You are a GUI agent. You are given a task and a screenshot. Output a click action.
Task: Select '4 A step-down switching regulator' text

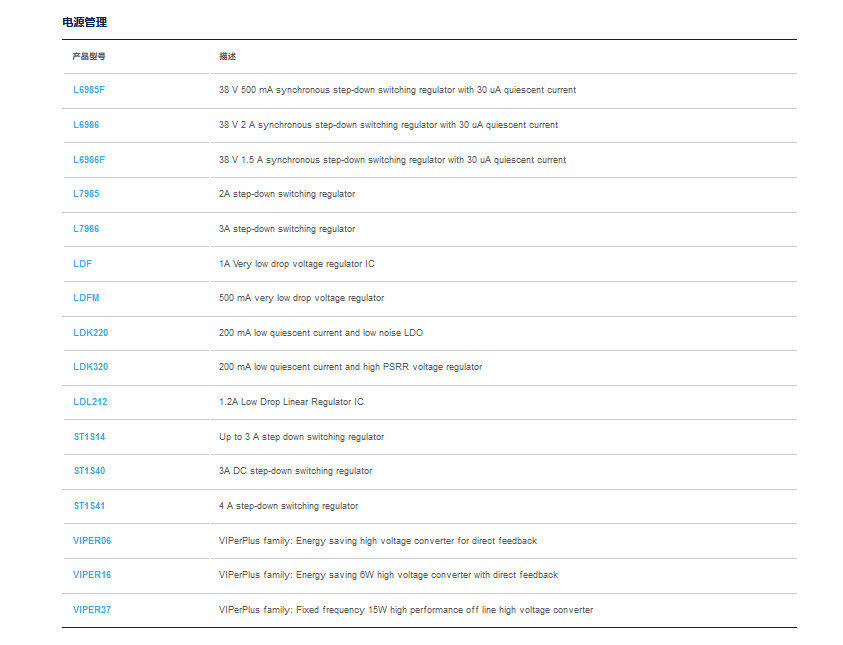coord(289,506)
